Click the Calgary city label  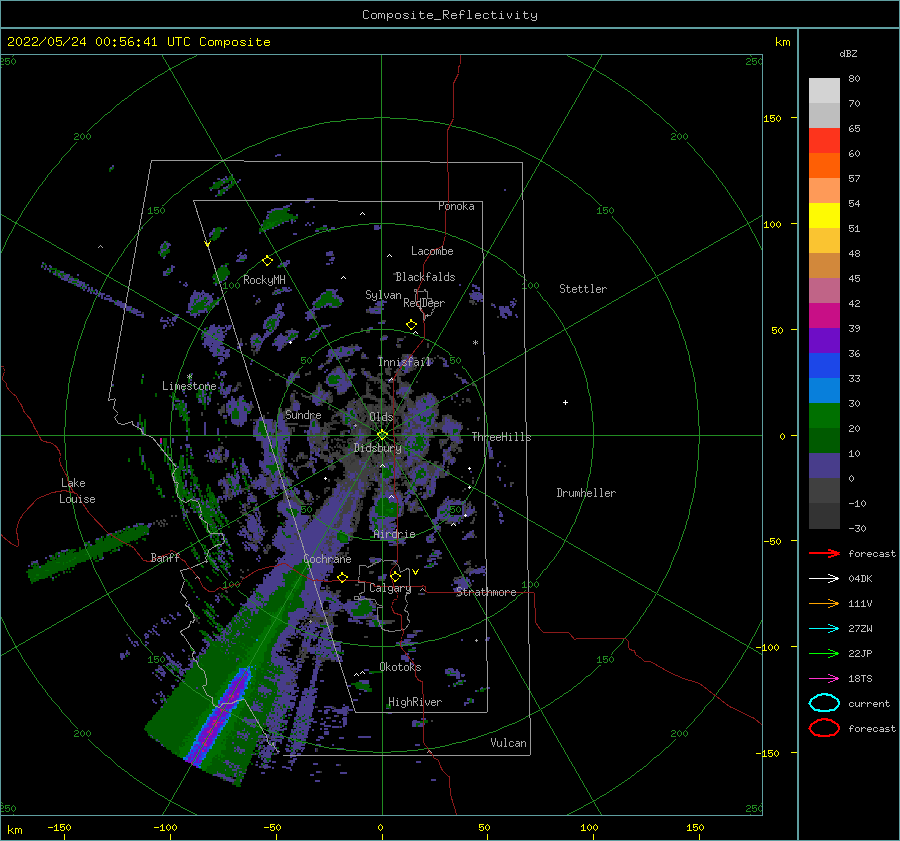click(x=390, y=588)
